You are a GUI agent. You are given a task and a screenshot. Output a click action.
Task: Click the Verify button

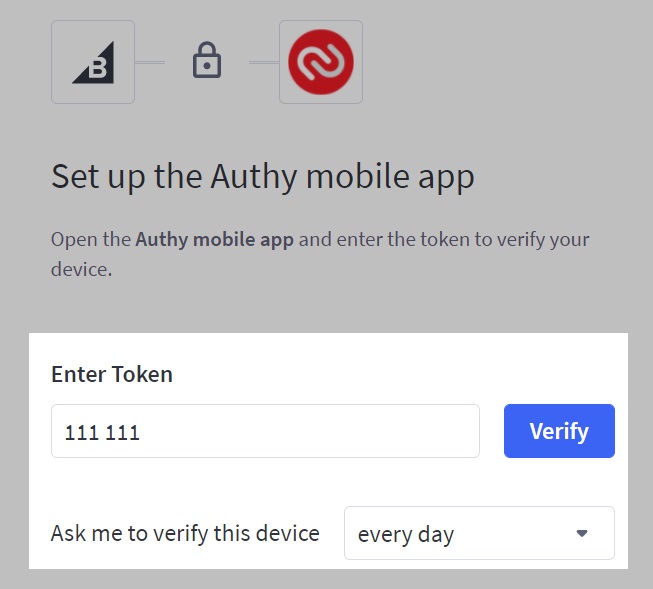point(559,431)
